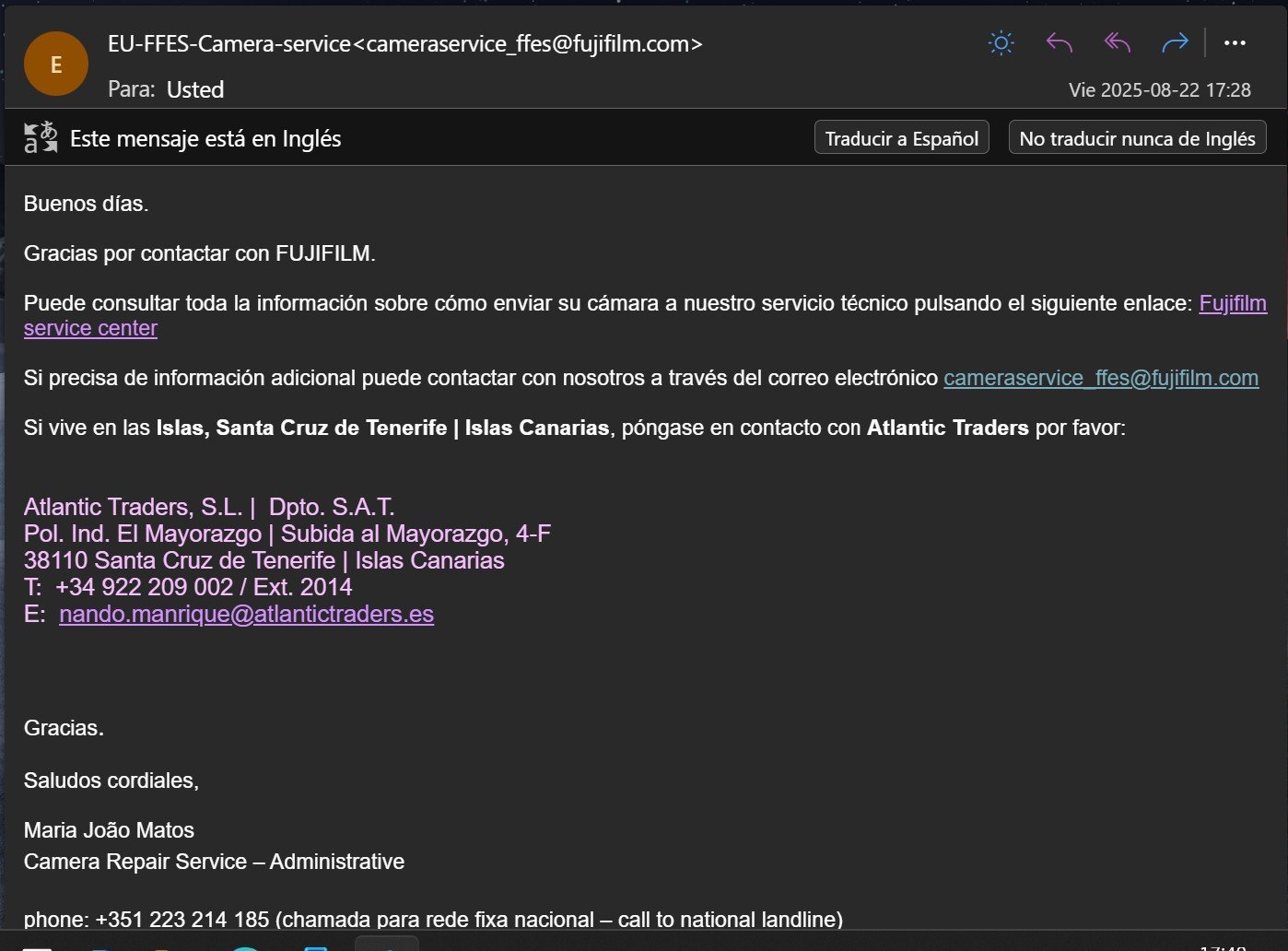1288x951 pixels.
Task: Select the Usted recipient in the Para field
Action: 195,89
